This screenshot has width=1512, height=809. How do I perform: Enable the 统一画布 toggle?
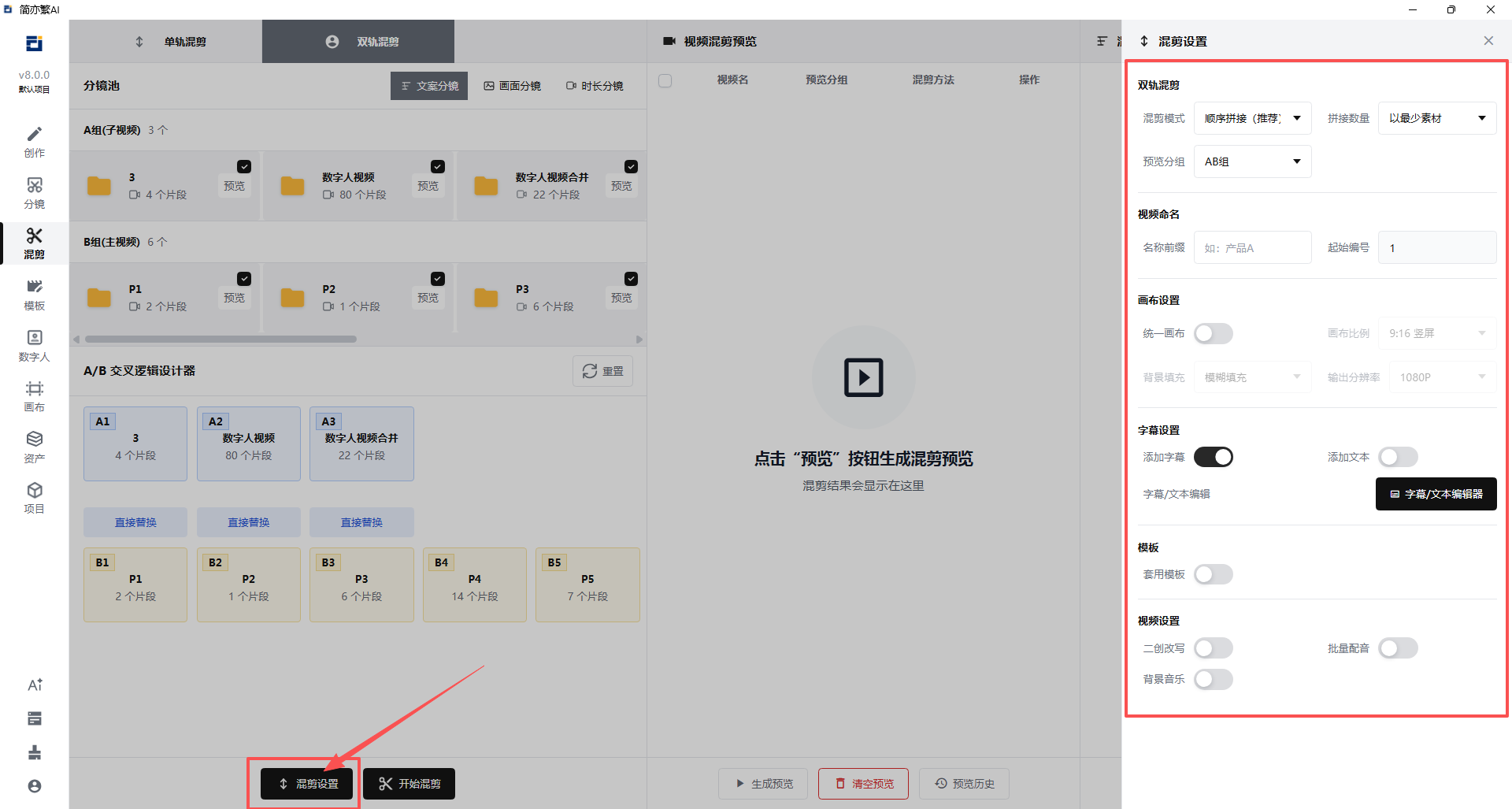(x=1214, y=333)
